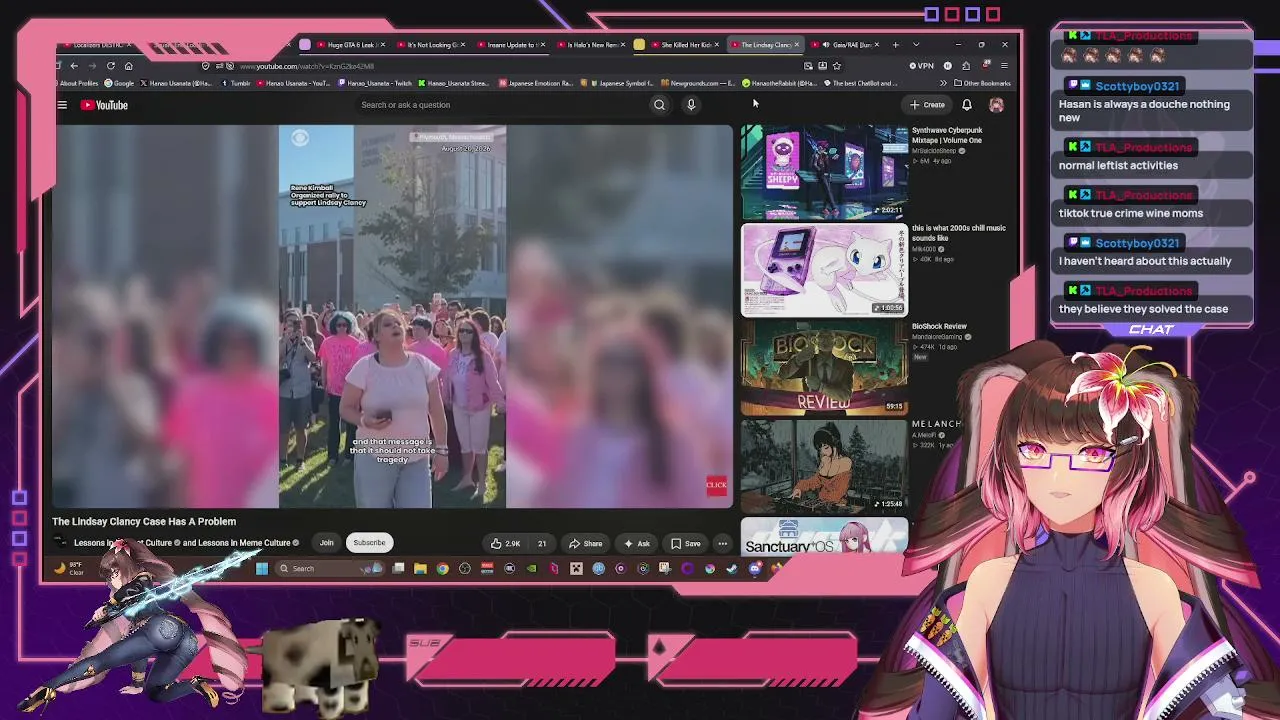The width and height of the screenshot is (1280, 720).
Task: Open the taskbar weather widget
Action: click(68, 569)
